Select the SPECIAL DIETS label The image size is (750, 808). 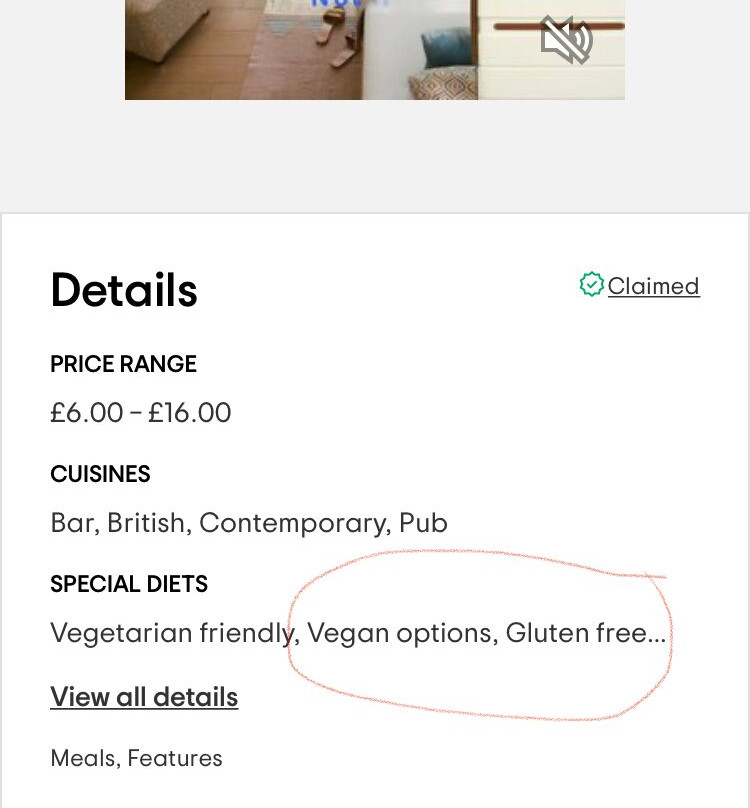tap(129, 584)
